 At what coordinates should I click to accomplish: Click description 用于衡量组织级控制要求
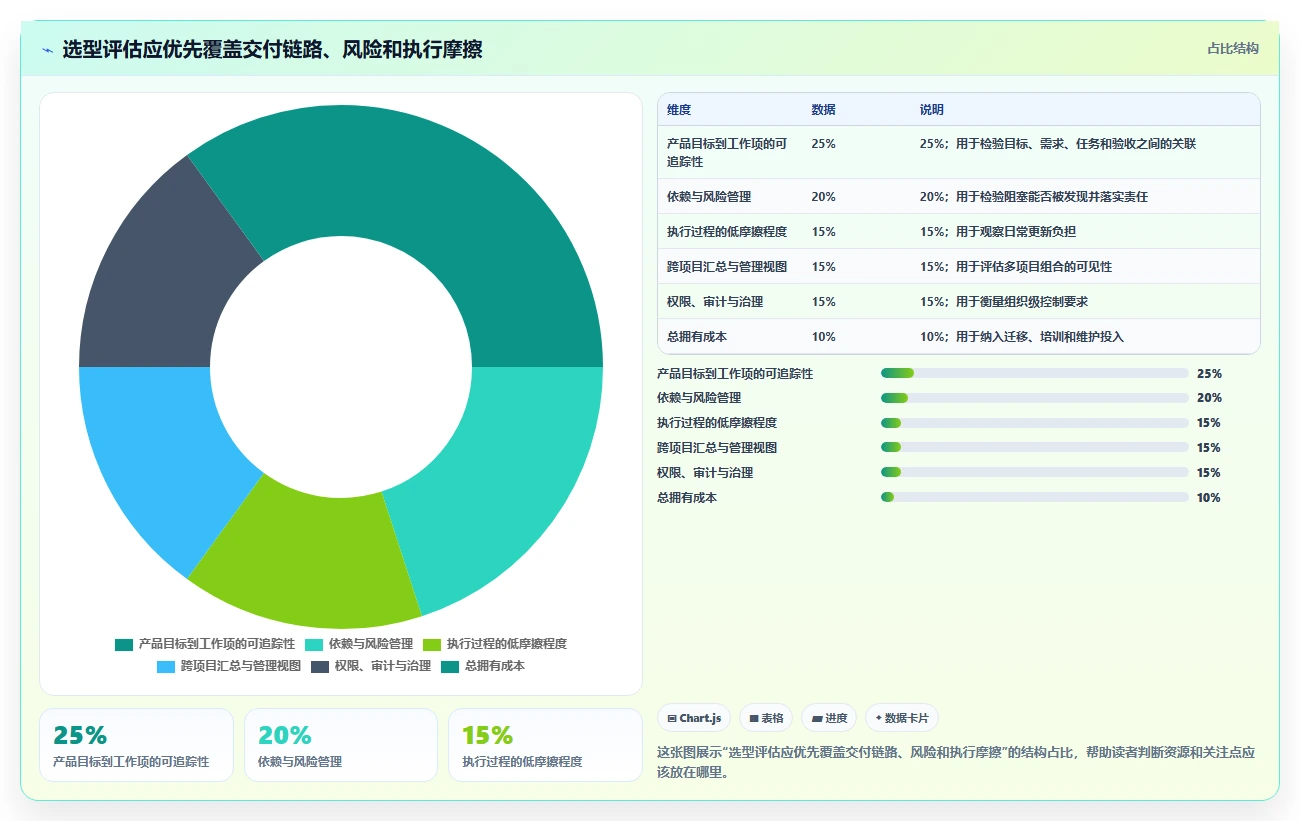[x=1022, y=302]
